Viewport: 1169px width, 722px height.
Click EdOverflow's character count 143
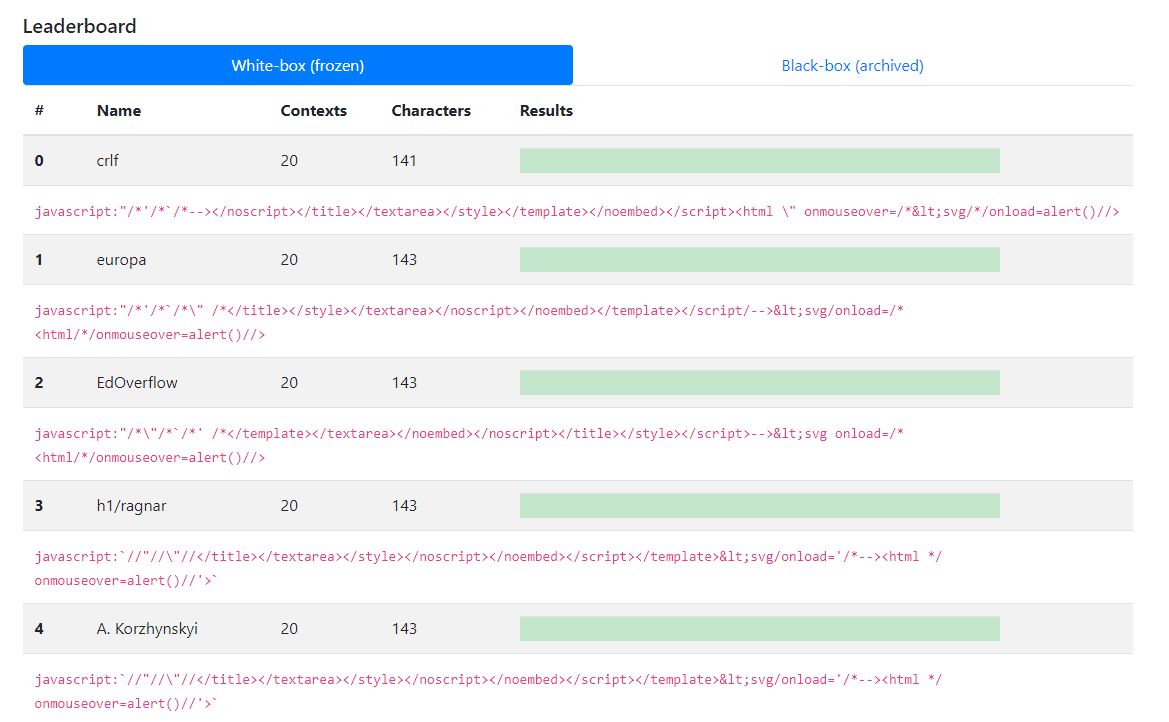pyautogui.click(x=404, y=383)
